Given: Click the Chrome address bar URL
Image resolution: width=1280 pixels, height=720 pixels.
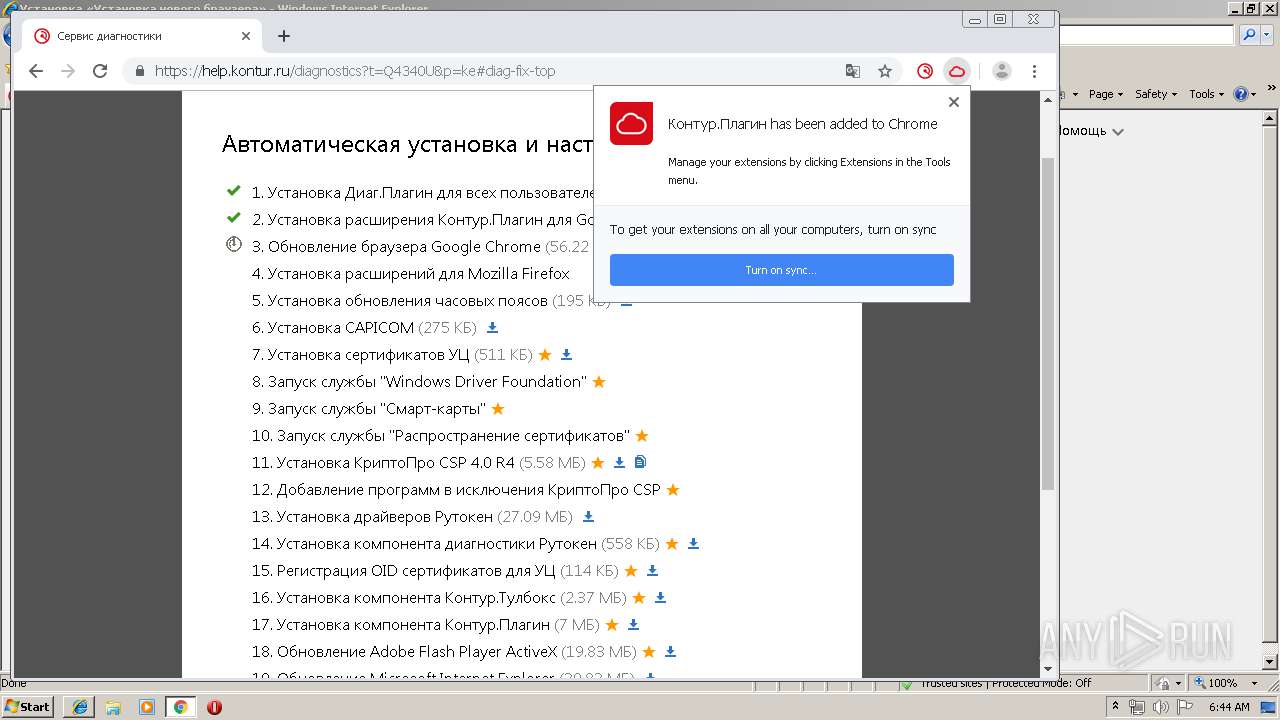Looking at the screenshot, I should pyautogui.click(x=355, y=71).
